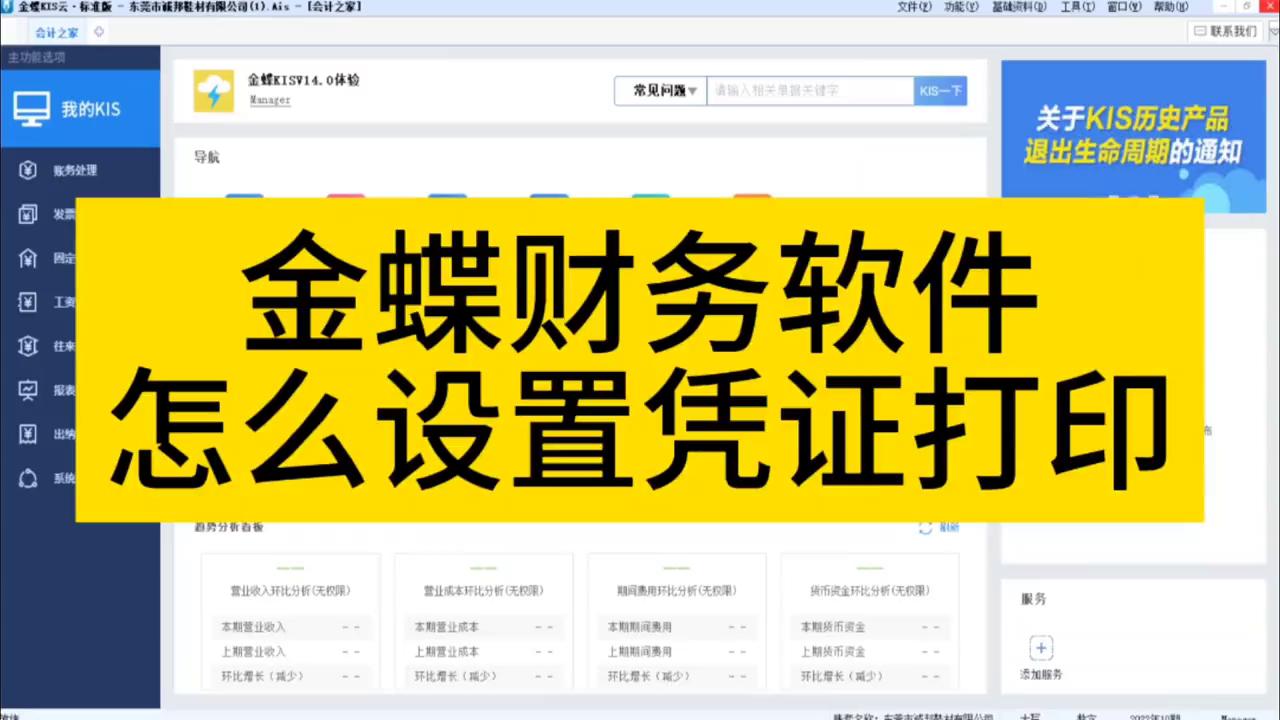Click the 报表 sidebar icon
This screenshot has height=720, width=1280.
pos(27,390)
